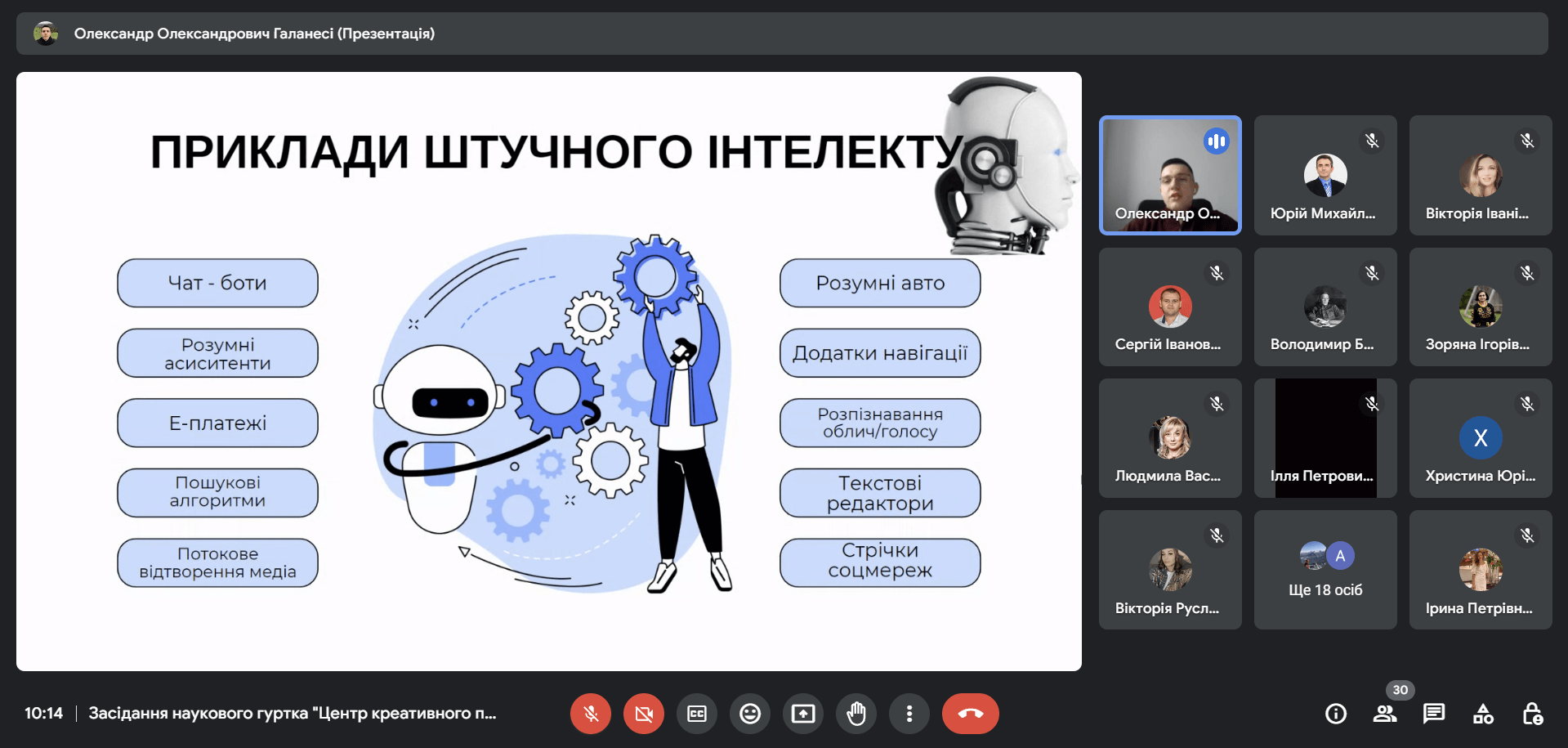Viewport: 1568px width, 748px height.
Task: Raise hand using the hand icon
Action: (x=856, y=714)
